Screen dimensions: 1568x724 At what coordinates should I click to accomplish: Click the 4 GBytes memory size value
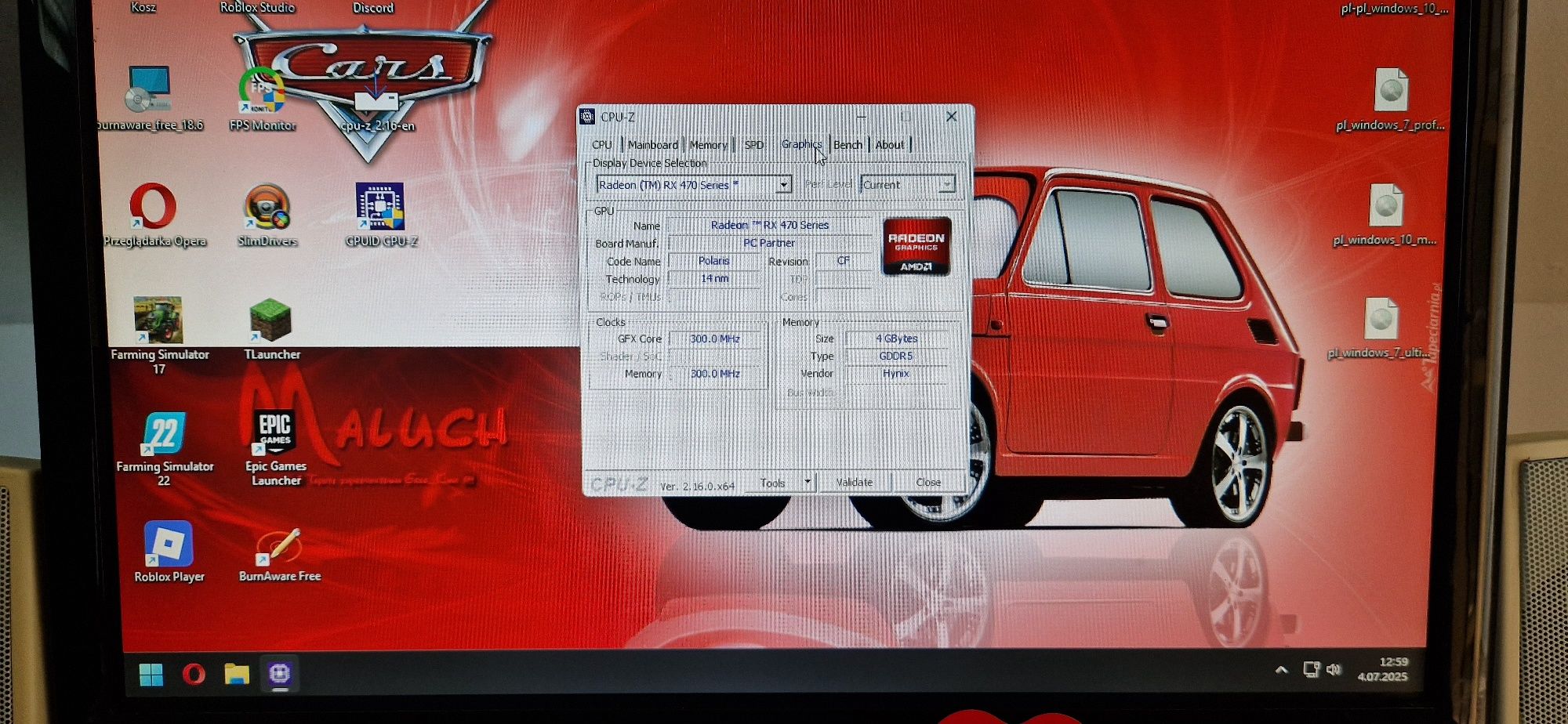(x=896, y=338)
